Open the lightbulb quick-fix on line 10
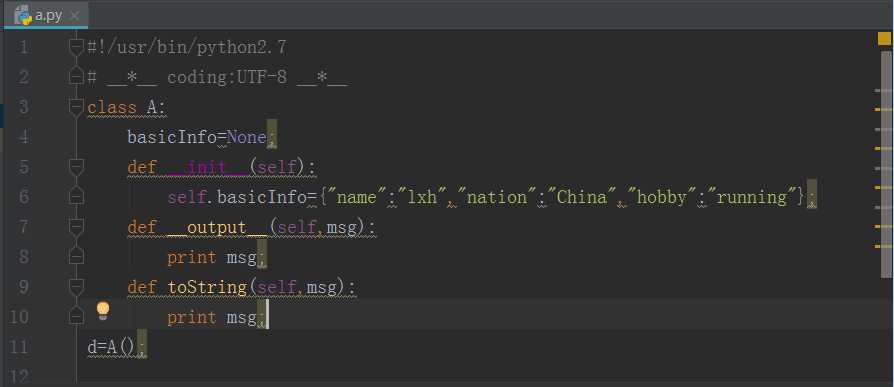This screenshot has width=894, height=387. tap(103, 311)
